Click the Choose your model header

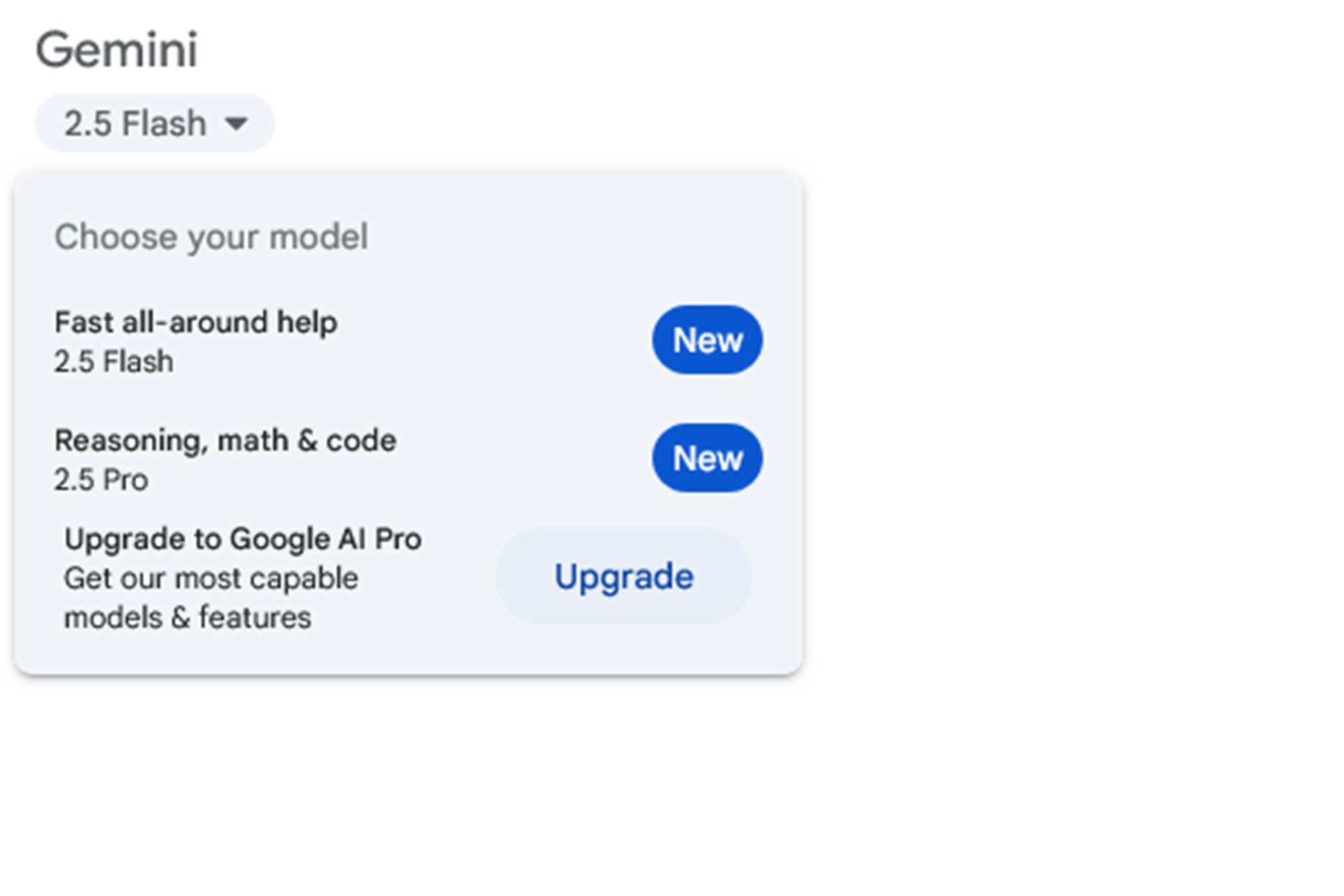tap(211, 237)
